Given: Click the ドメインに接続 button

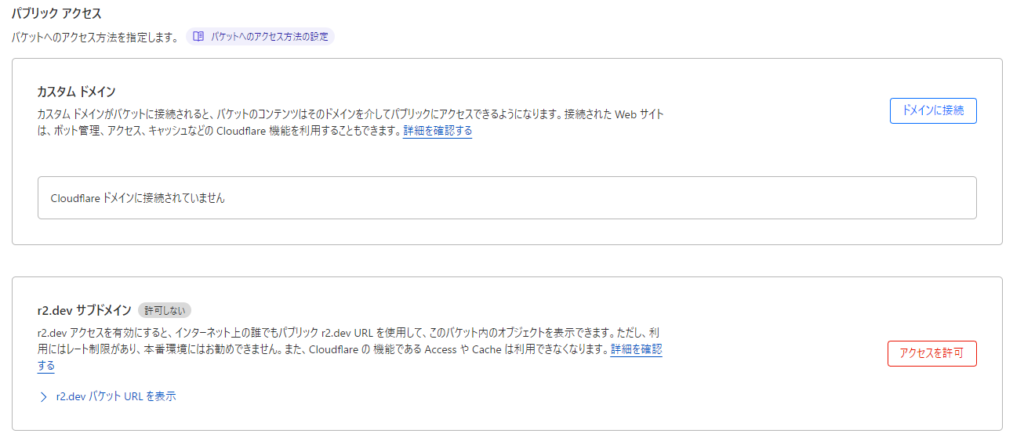Looking at the screenshot, I should pyautogui.click(x=932, y=111).
